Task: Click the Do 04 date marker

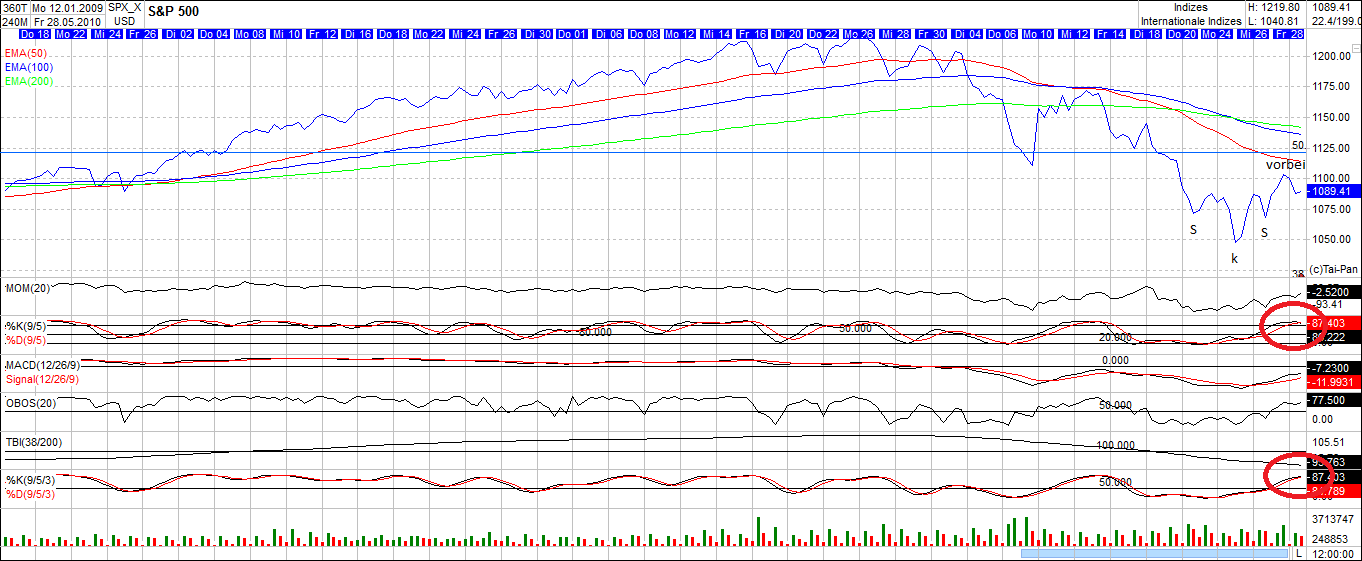Action: click(x=215, y=34)
